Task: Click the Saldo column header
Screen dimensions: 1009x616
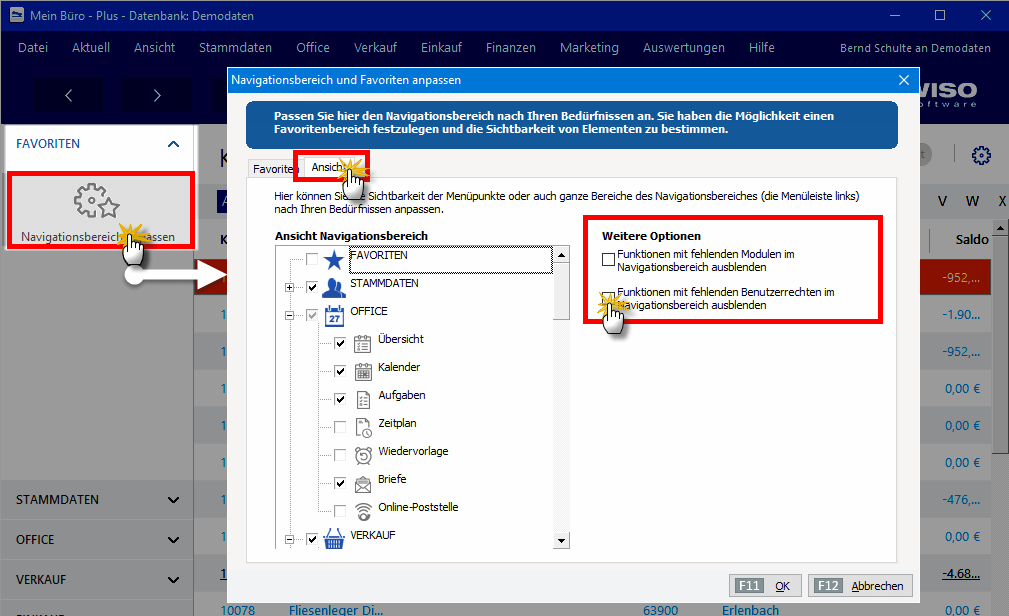Action: (972, 239)
